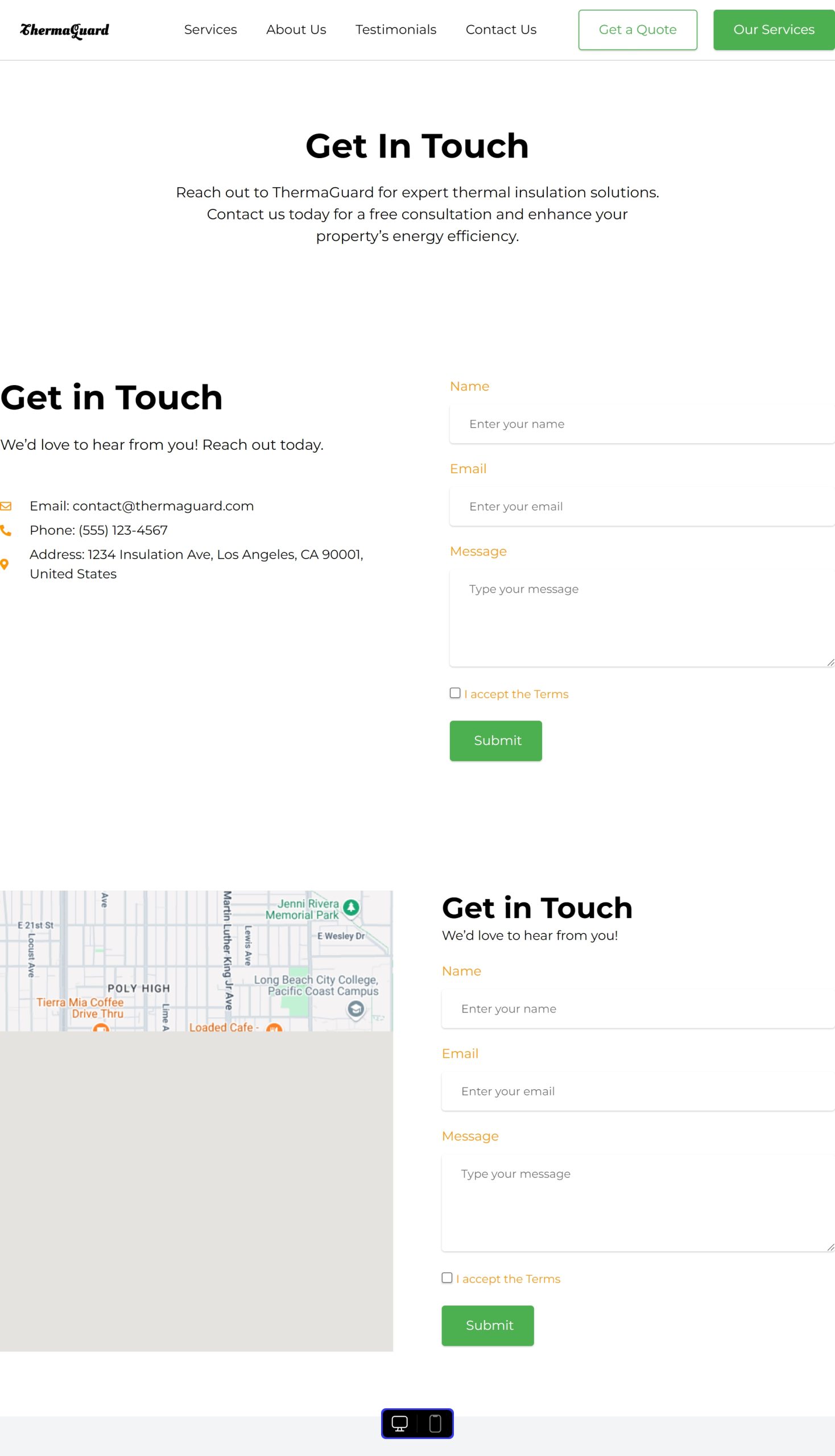Viewport: 835px width, 1456px height.
Task: Focus the Message box beside the map
Action: (638, 1203)
